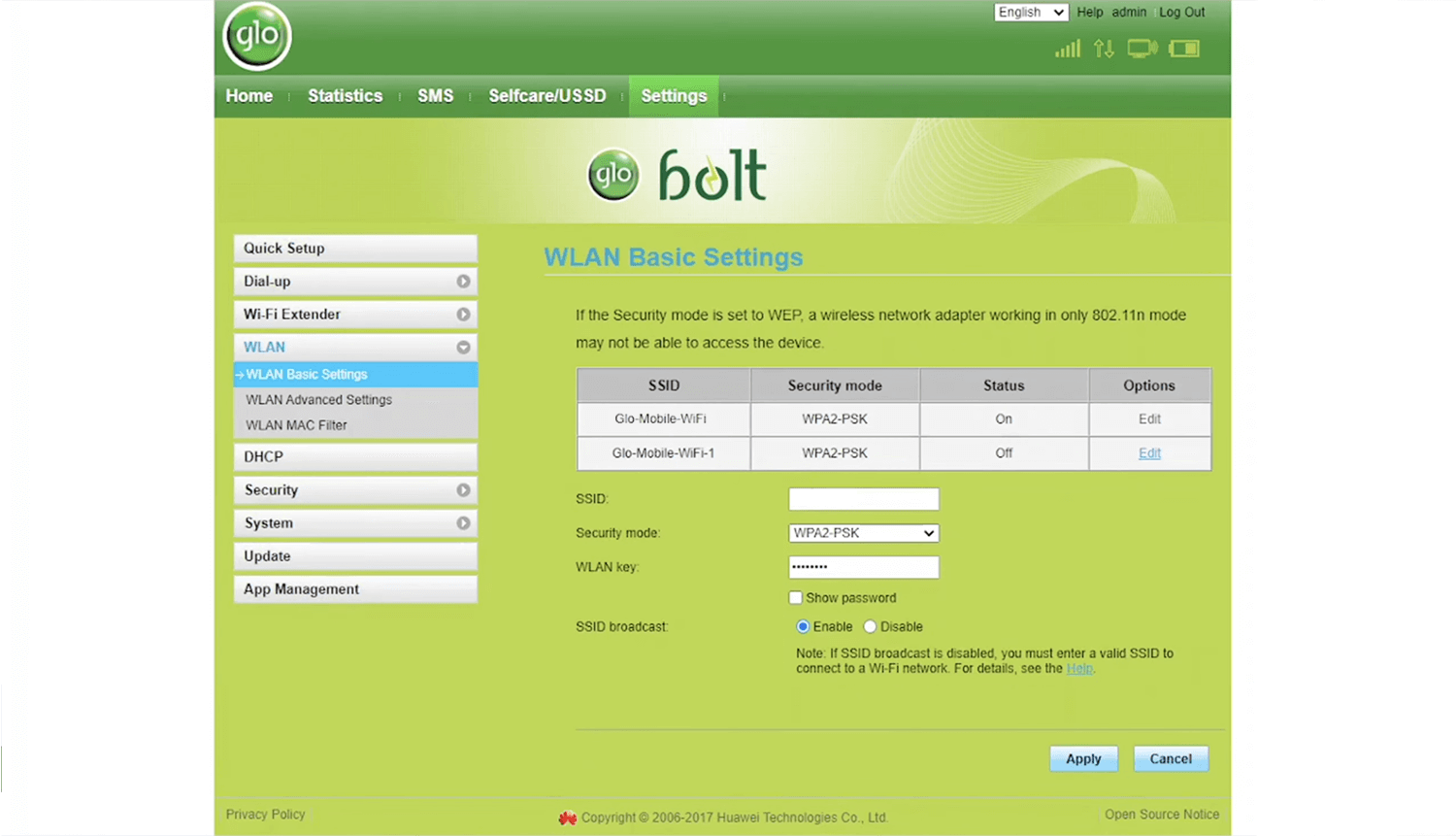Viewport: 1456px width, 836px height.
Task: Go to the Statistics tab
Action: 345,96
